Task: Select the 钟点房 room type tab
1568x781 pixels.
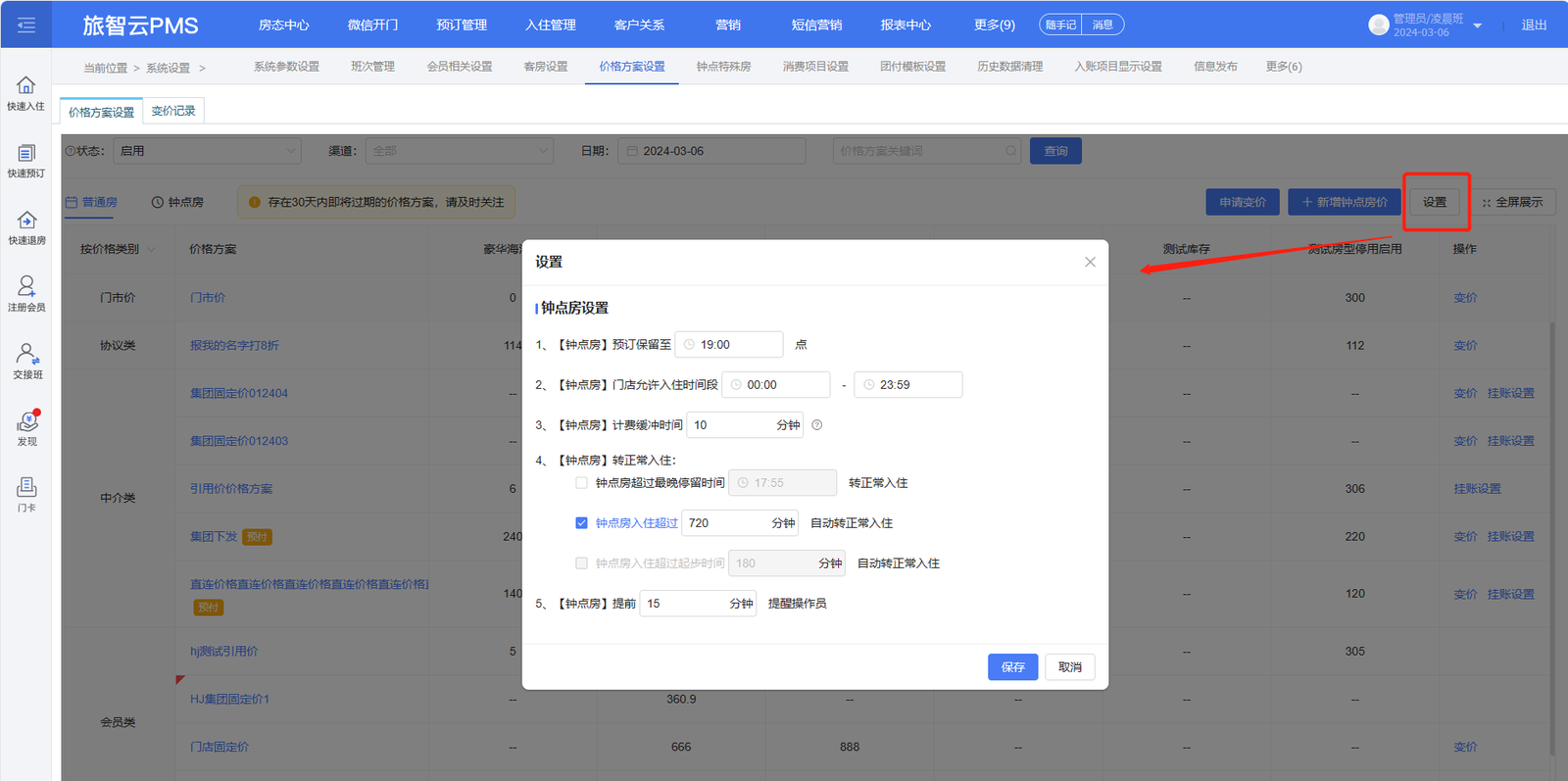Action: (x=177, y=202)
